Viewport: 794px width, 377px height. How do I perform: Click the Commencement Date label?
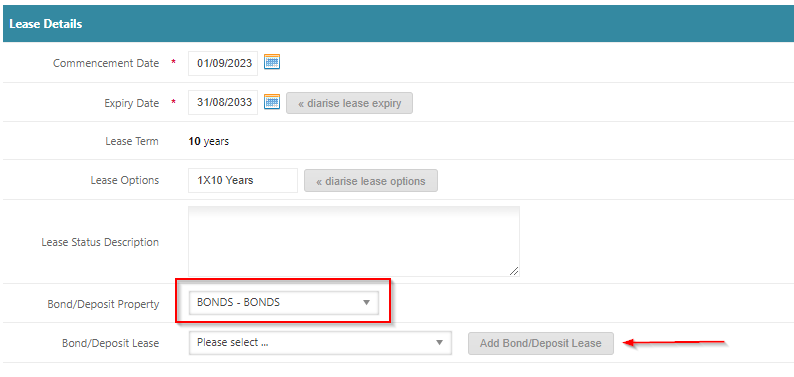[x=106, y=63]
